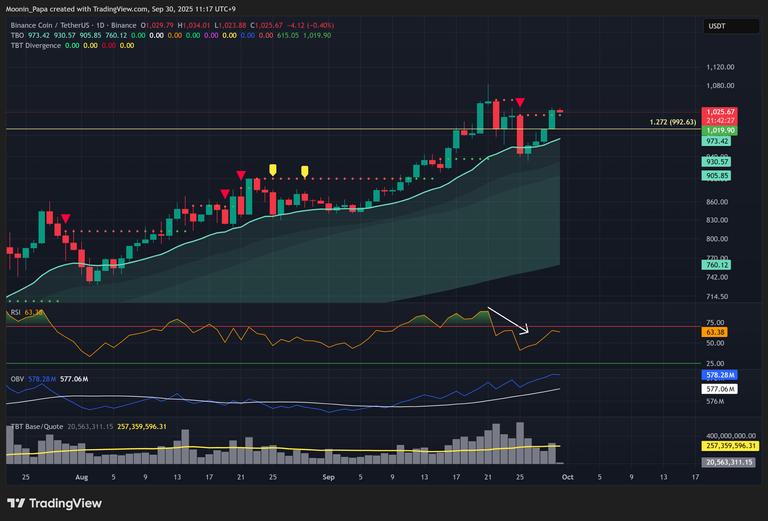Click the red triangle marker in late July
This screenshot has height=521, width=768.
pyautogui.click(x=65, y=219)
